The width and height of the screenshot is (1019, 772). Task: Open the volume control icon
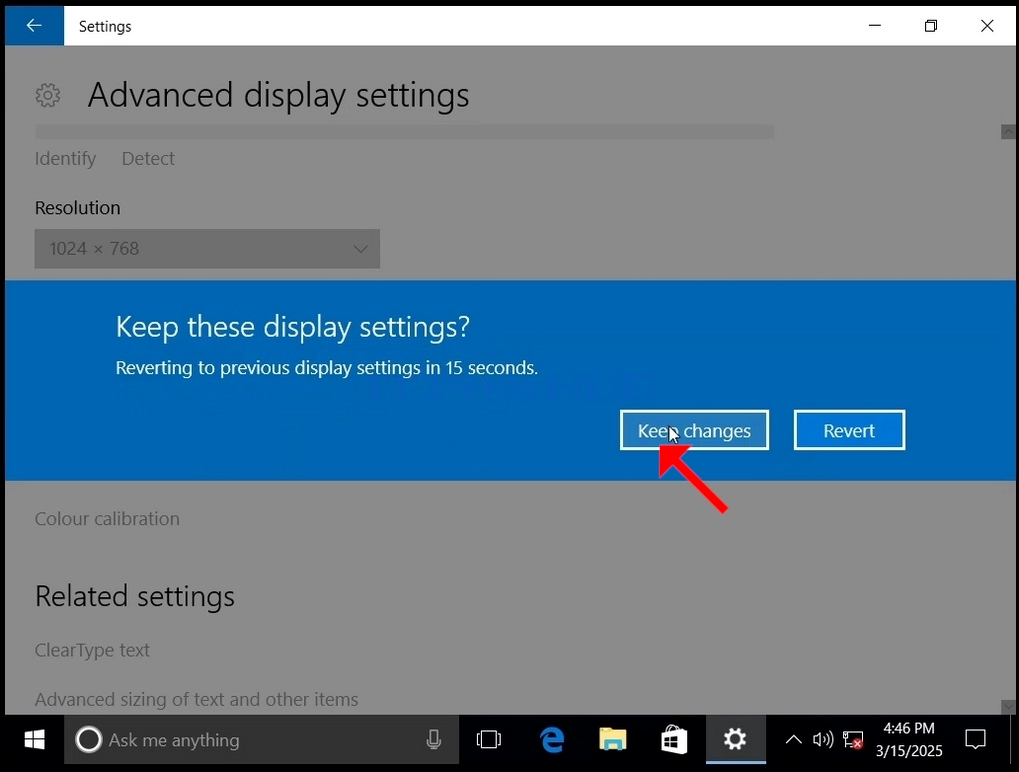pyautogui.click(x=823, y=740)
